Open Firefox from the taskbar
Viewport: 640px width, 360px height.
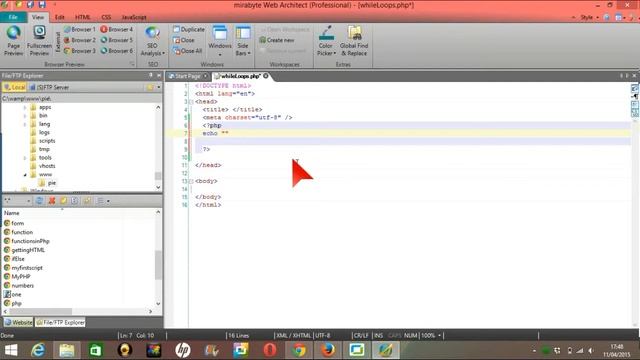pos(328,350)
